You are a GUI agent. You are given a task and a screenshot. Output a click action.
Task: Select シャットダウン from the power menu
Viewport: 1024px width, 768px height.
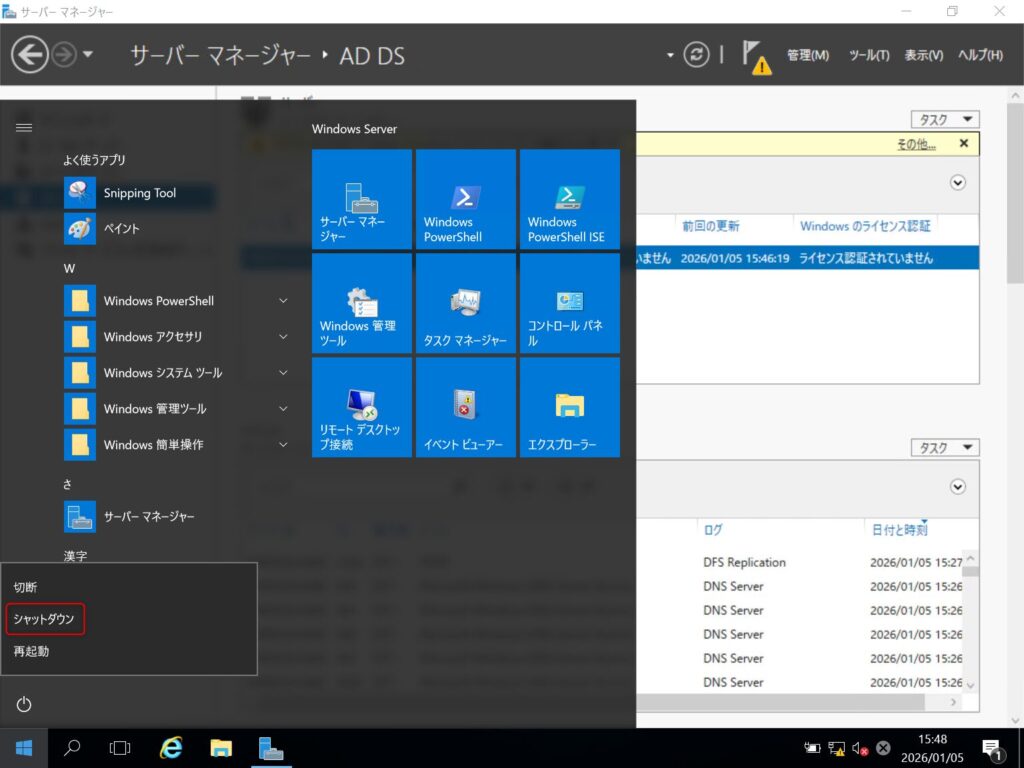tap(44, 619)
